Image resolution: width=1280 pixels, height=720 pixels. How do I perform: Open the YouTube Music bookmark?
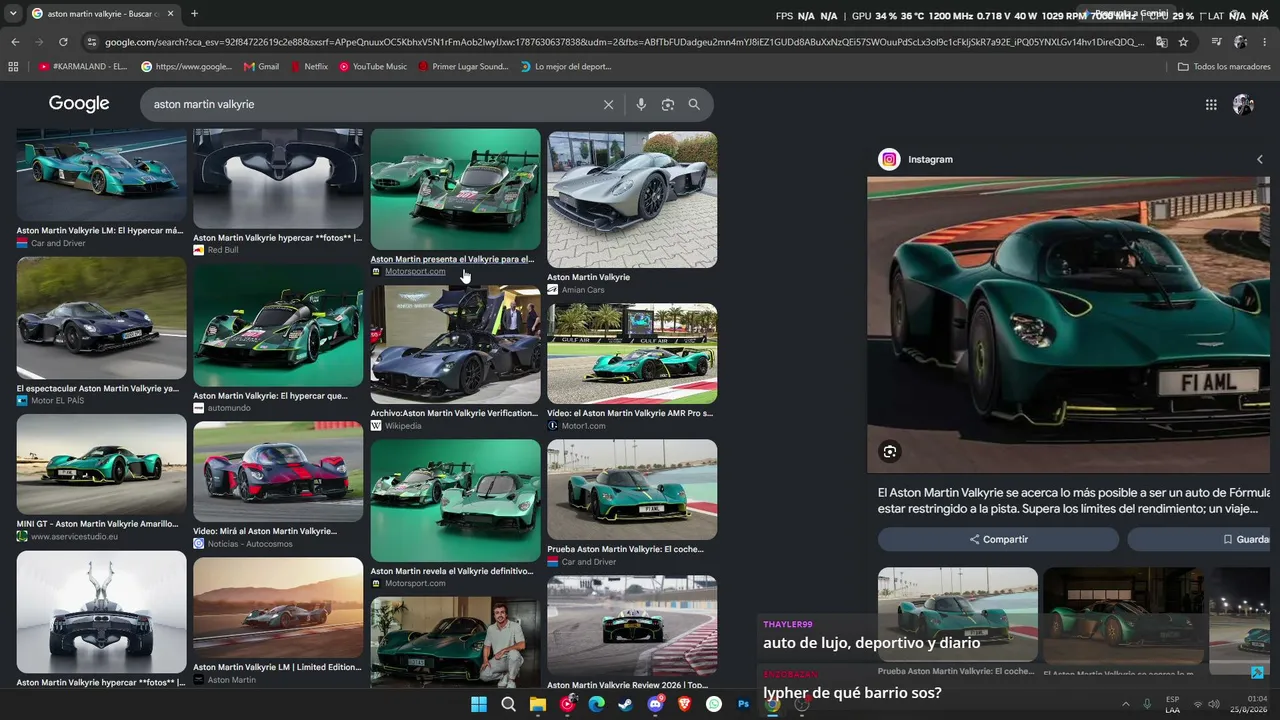[373, 67]
